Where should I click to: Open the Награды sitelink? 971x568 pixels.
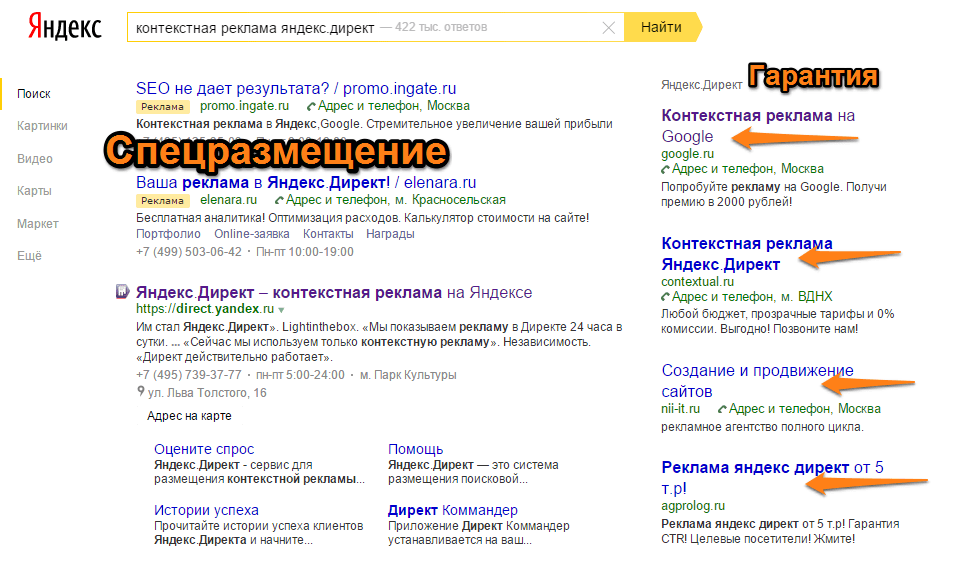(390, 234)
